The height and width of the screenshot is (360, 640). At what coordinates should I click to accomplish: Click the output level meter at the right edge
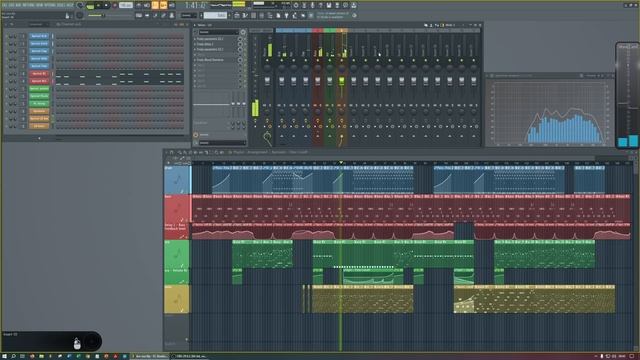pyautogui.click(x=628, y=96)
